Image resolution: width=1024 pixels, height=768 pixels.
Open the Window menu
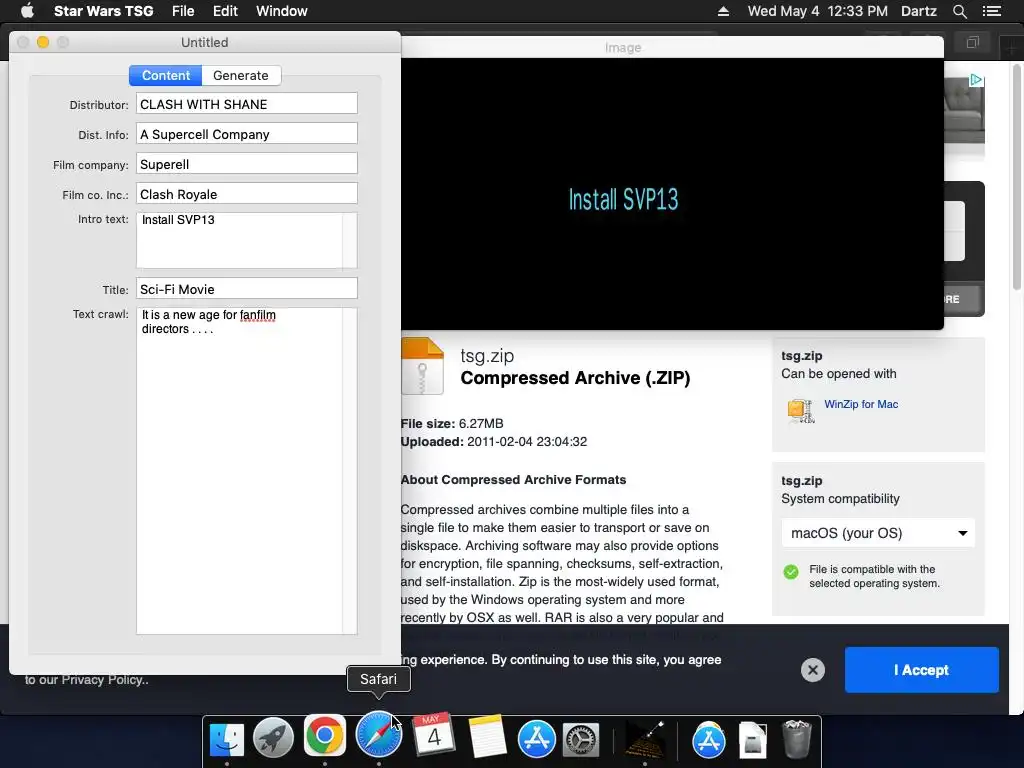[x=281, y=11]
